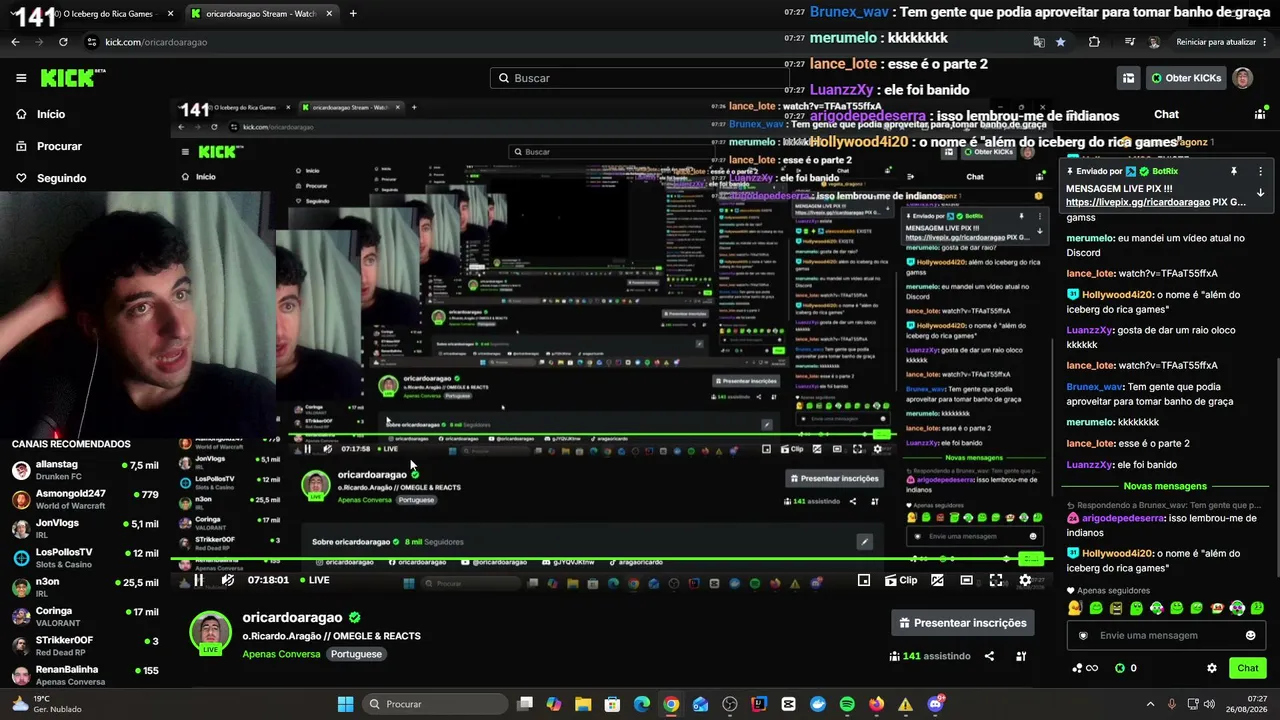Open STrikkerOOF recommended channel
This screenshot has height=720, width=1280.
click(85, 645)
